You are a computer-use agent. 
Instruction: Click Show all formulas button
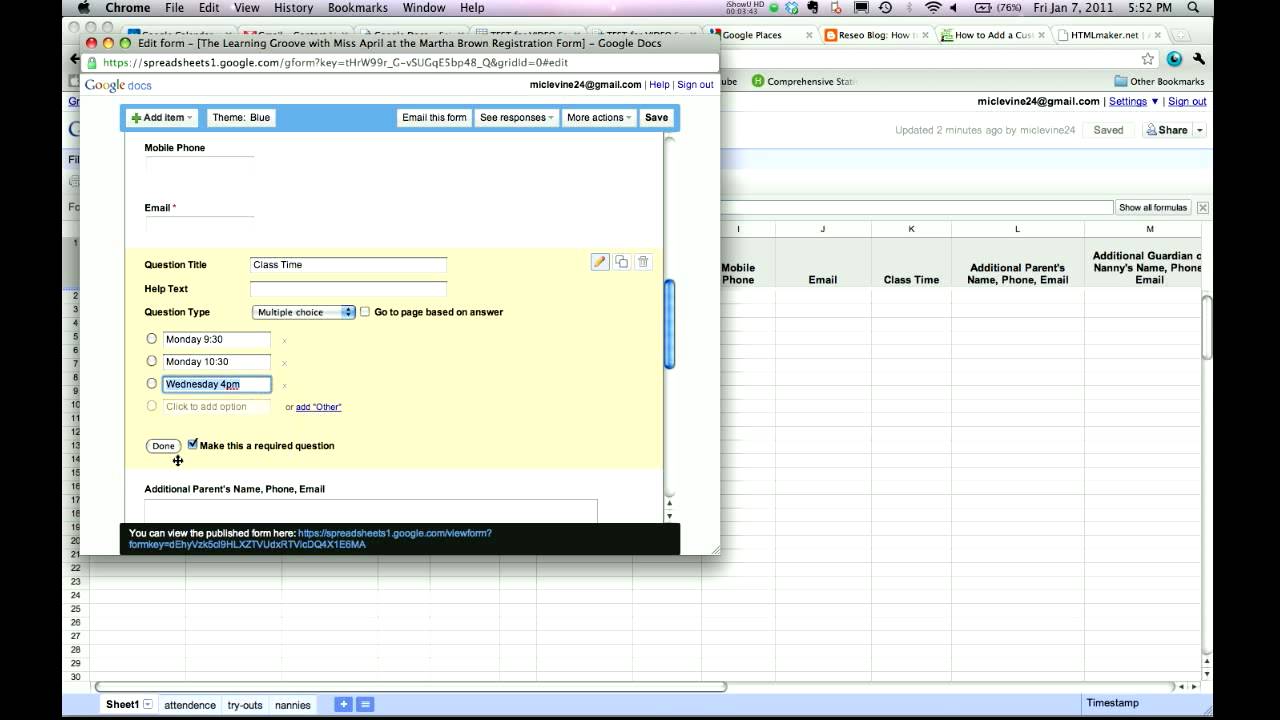tap(1153, 208)
